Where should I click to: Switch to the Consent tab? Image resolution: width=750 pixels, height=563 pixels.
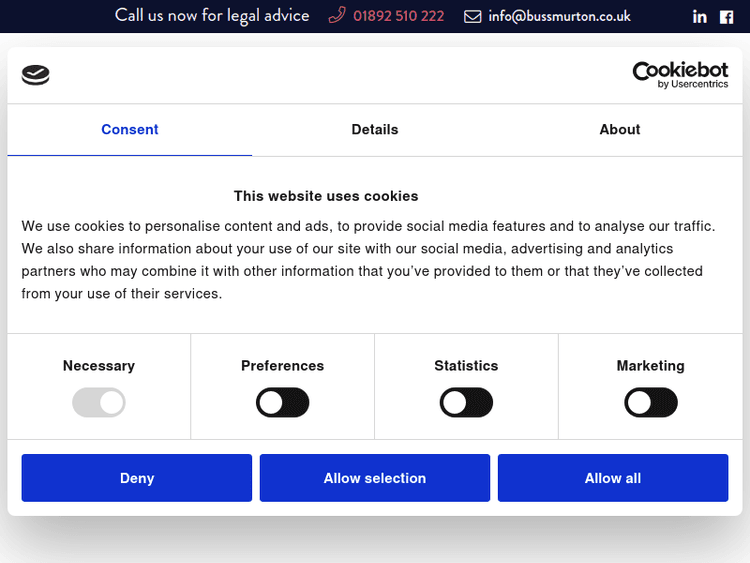pos(130,130)
